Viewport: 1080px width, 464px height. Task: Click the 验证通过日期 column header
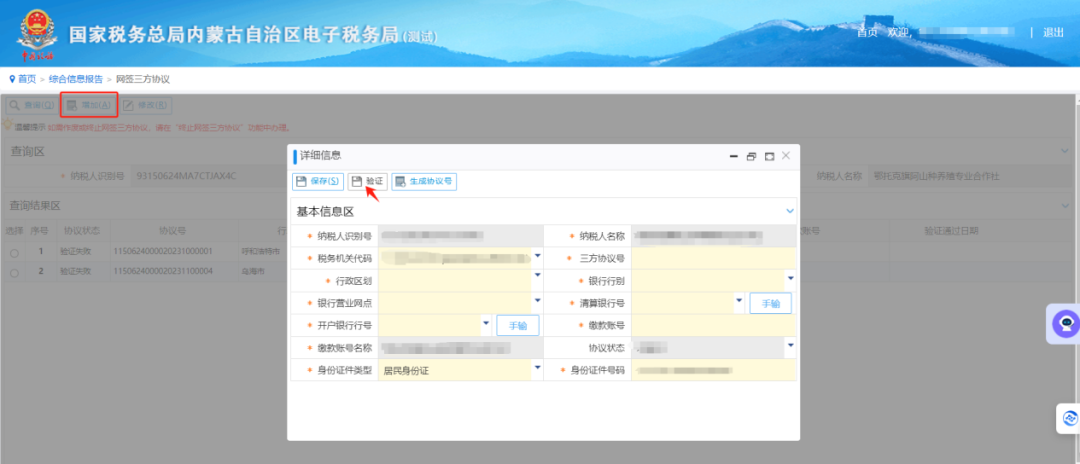[951, 231]
